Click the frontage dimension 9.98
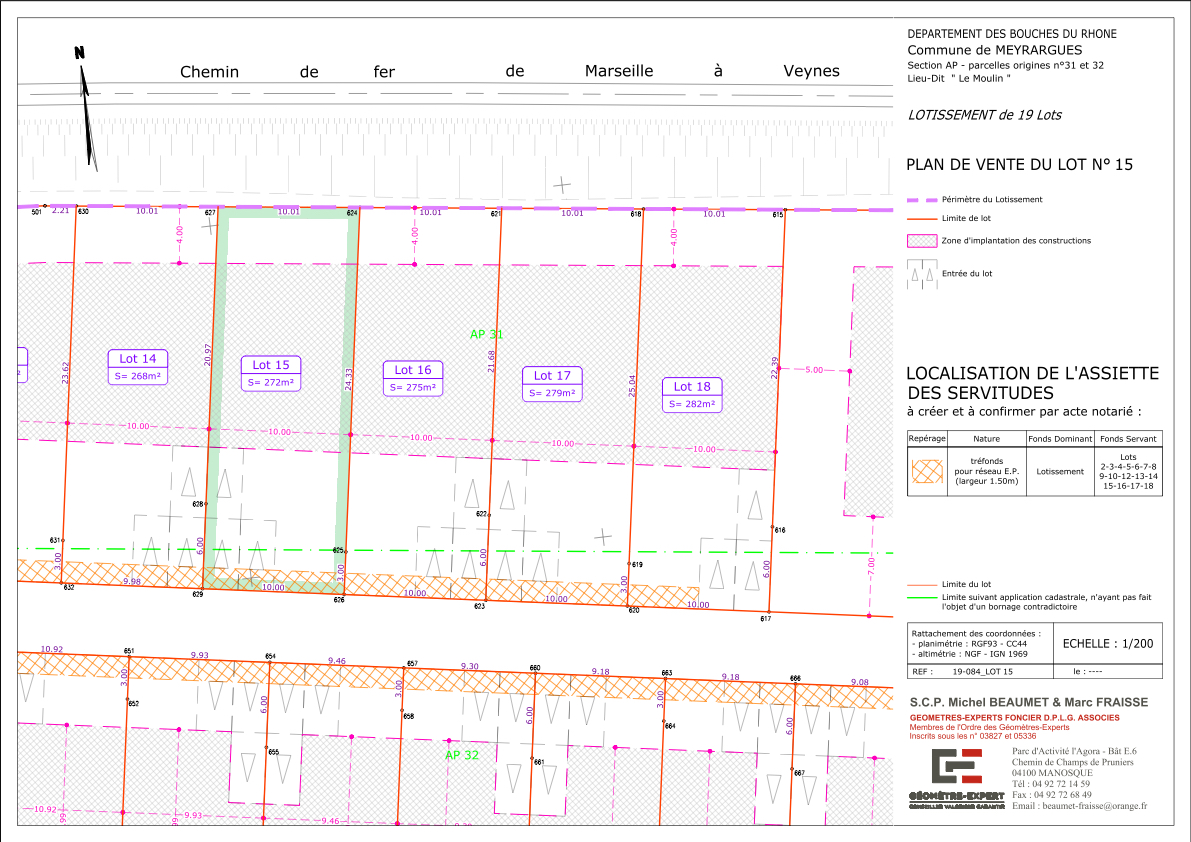The height and width of the screenshot is (842, 1191). [132, 582]
